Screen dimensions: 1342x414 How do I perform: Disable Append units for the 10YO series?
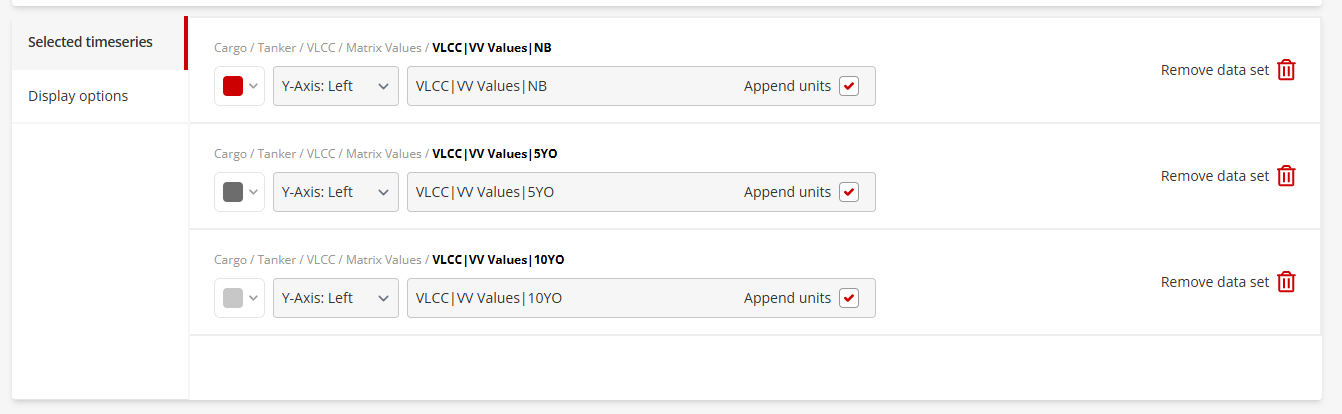click(849, 298)
